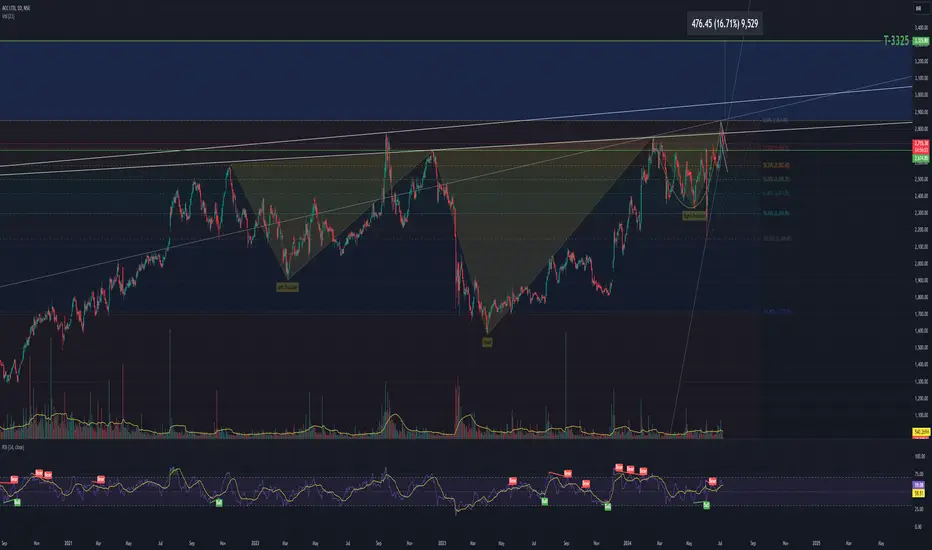This screenshot has height=550, width=932.
Task: Click the ACC LTD symbol legend title
Action: (16, 8)
